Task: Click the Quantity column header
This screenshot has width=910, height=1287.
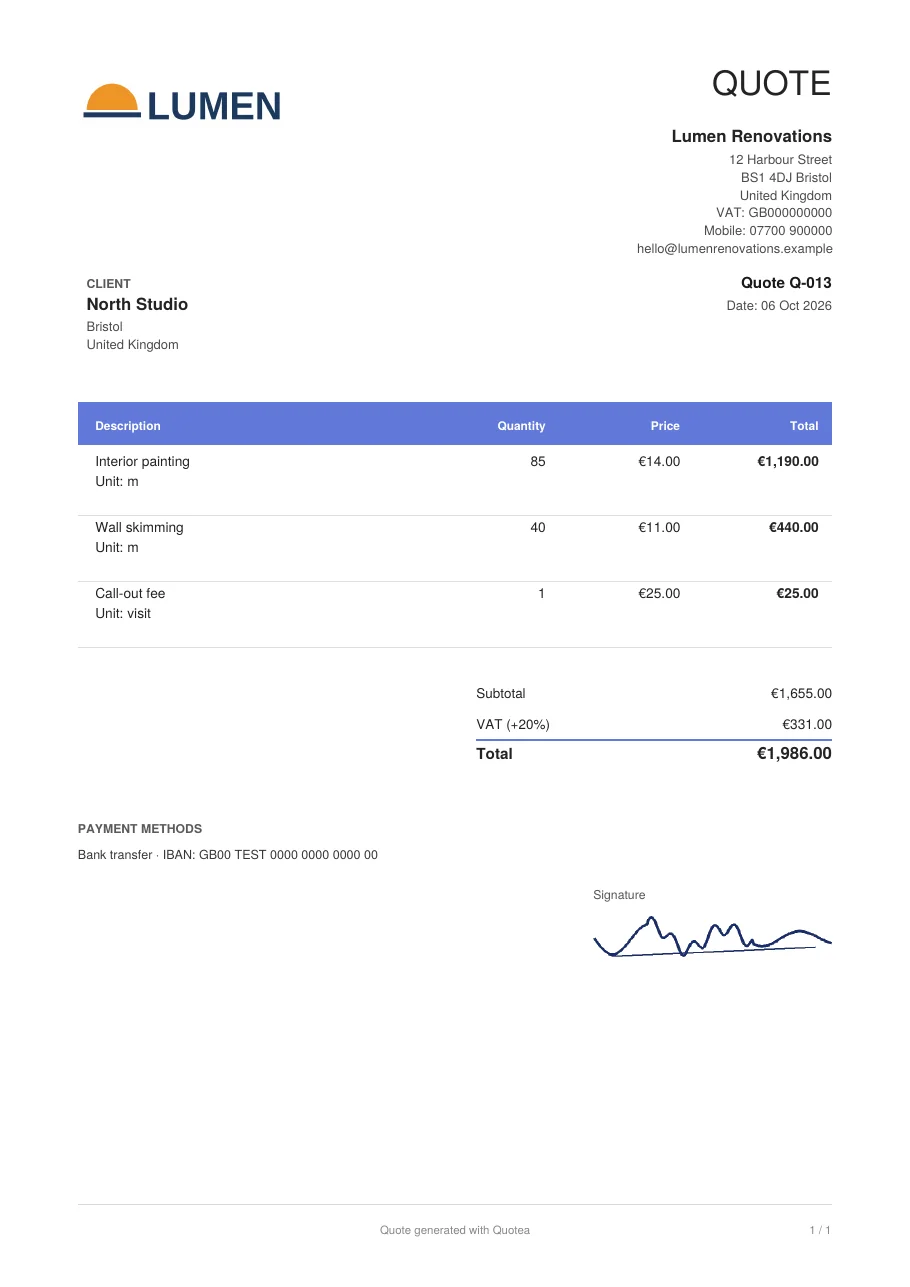Action: (x=521, y=426)
